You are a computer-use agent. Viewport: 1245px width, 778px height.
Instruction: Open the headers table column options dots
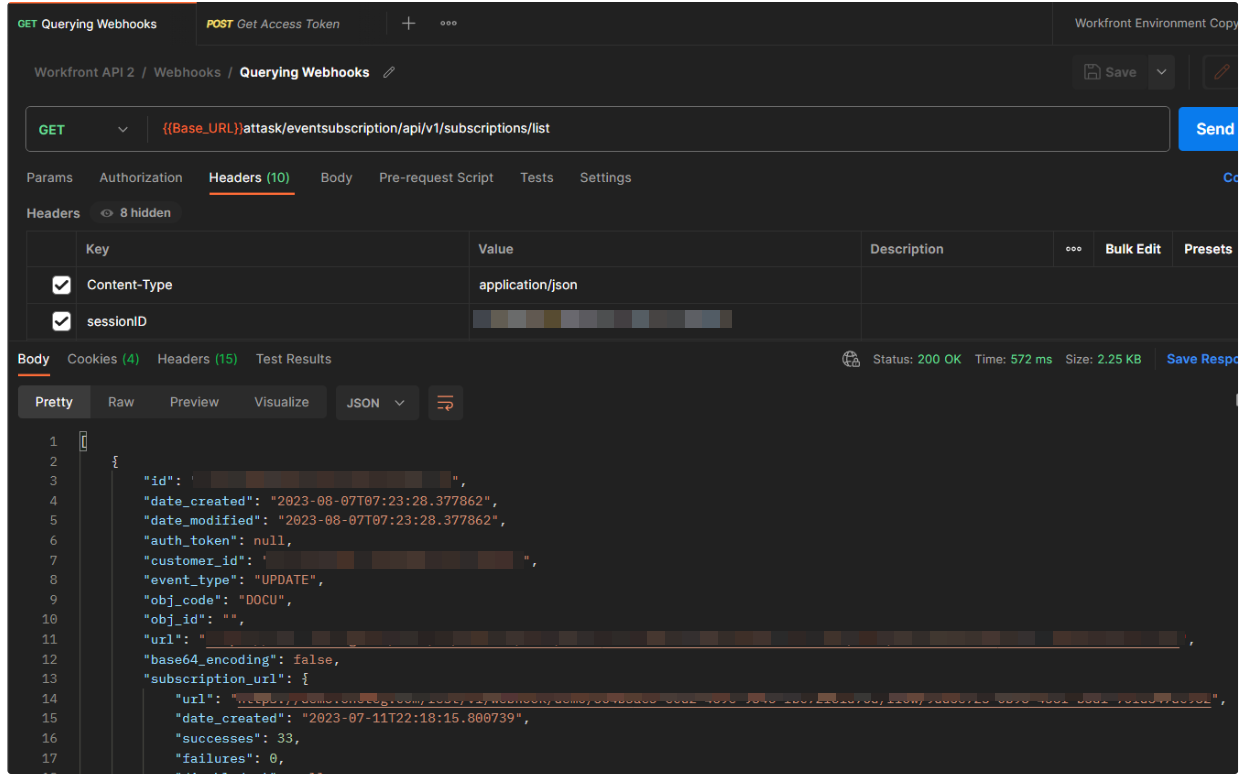pos(1073,249)
